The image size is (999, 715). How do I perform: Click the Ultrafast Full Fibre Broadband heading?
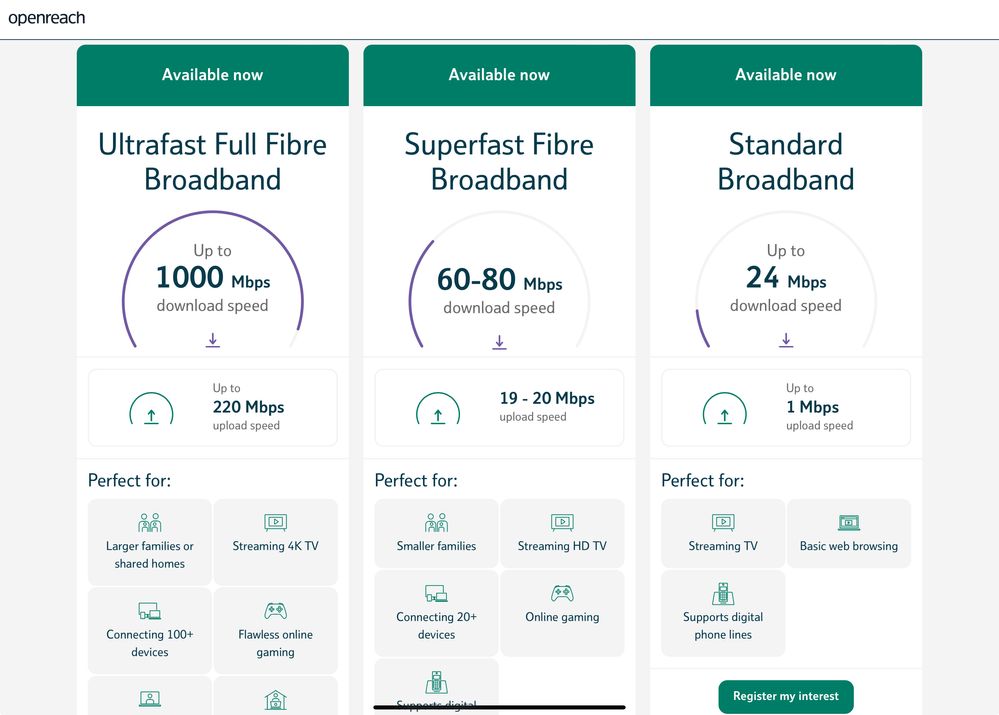point(212,161)
